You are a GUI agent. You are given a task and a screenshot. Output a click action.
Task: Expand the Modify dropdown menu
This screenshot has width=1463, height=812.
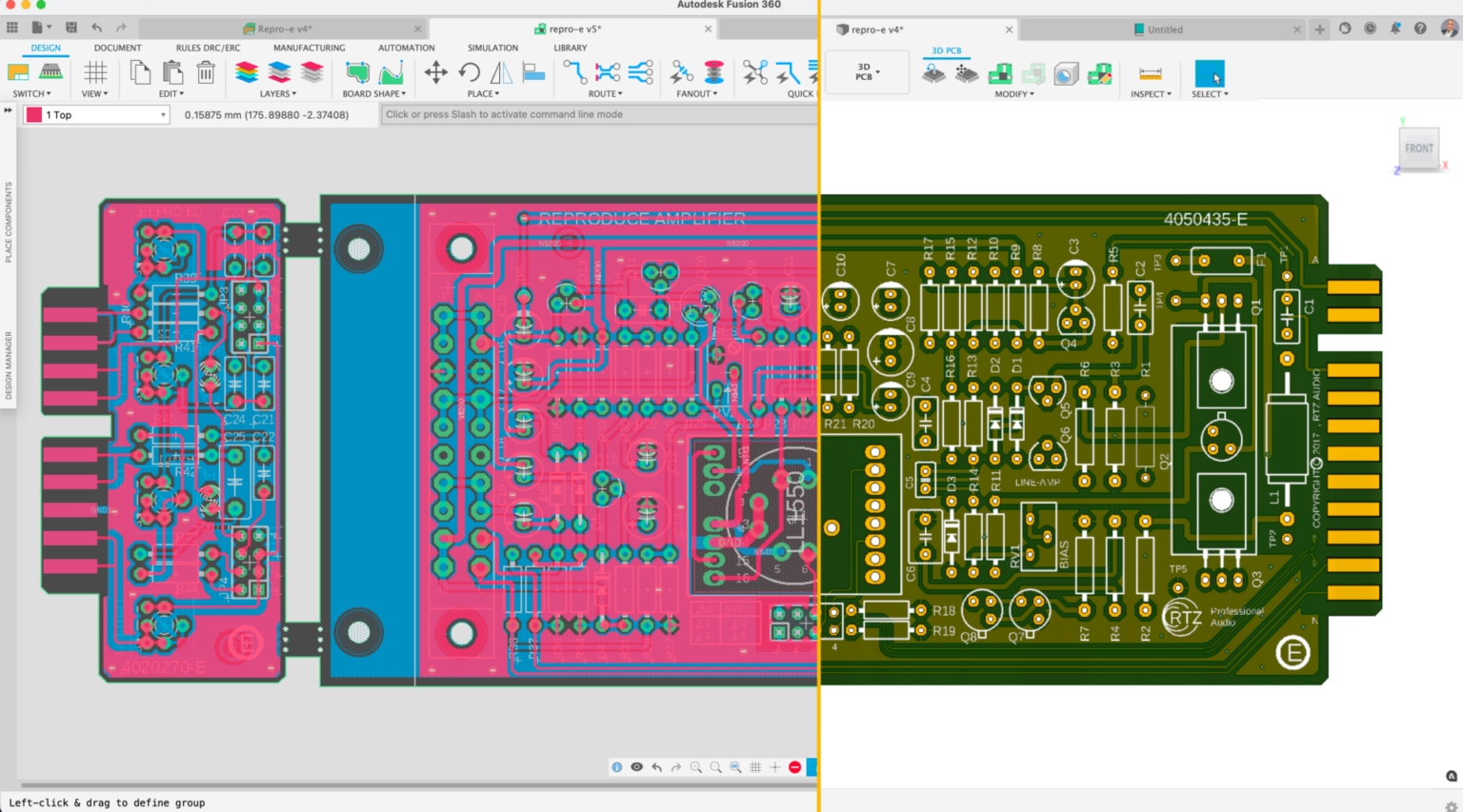click(x=1012, y=93)
